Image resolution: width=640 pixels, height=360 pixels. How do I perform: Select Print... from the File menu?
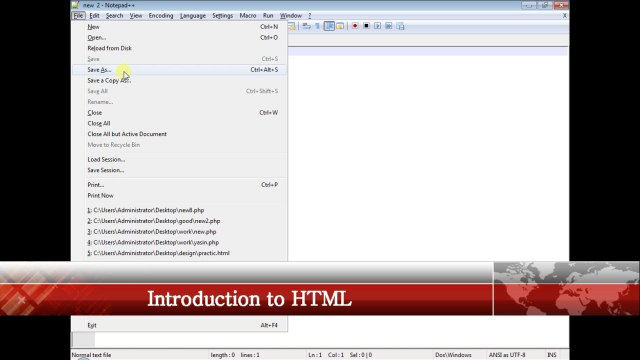point(180,185)
